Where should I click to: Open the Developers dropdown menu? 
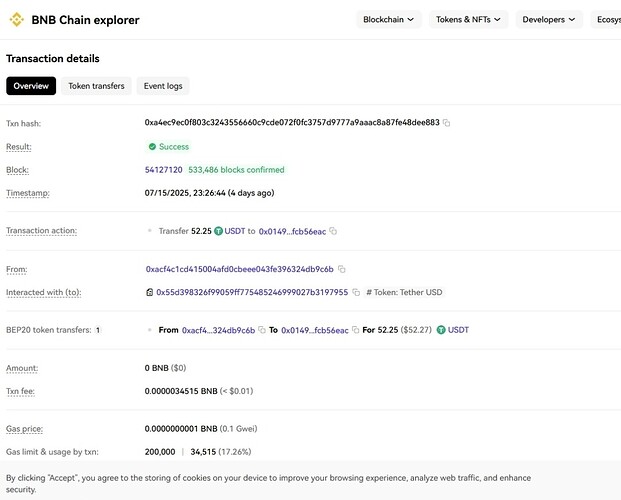pyautogui.click(x=548, y=19)
